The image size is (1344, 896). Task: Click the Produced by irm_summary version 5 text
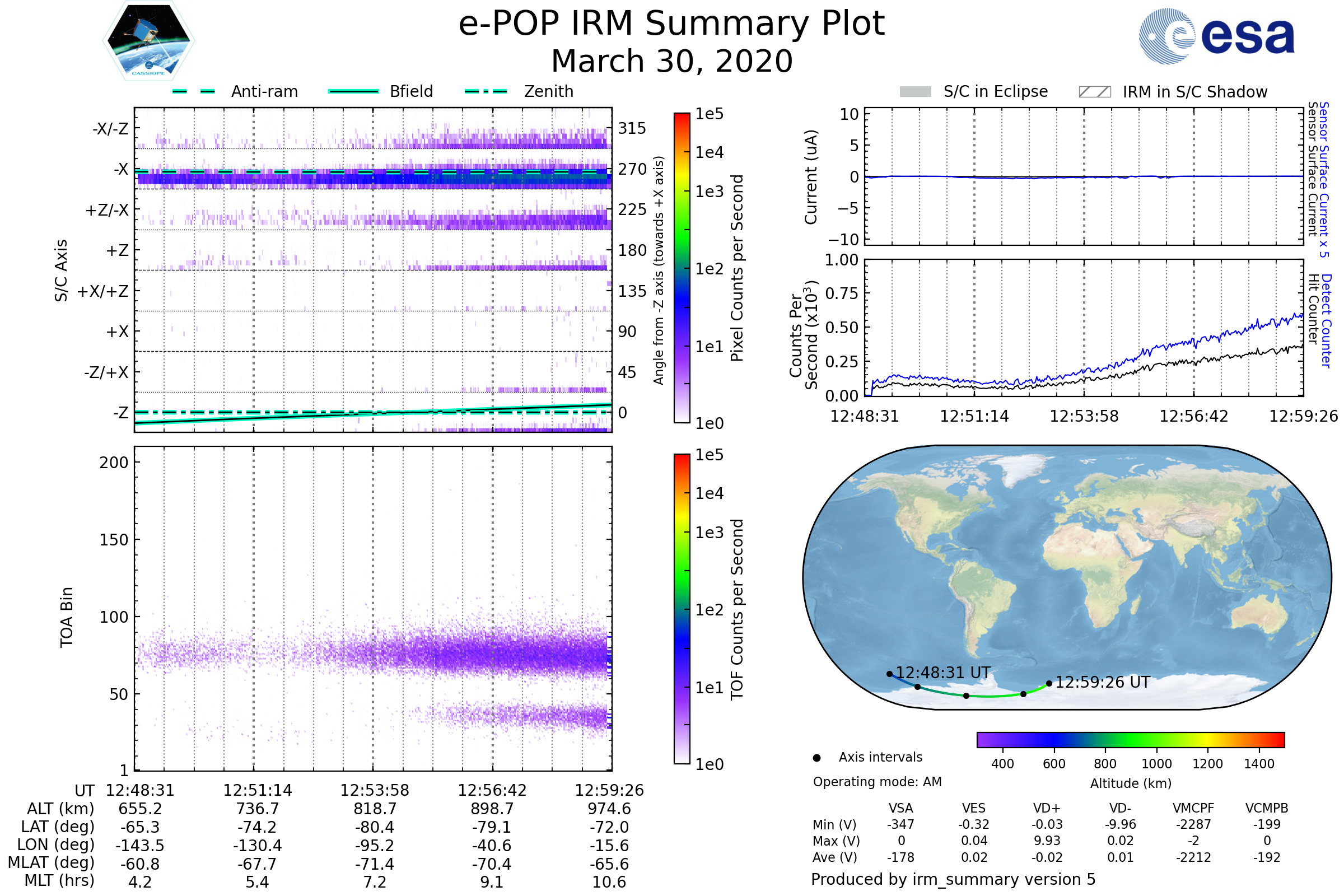click(953, 879)
